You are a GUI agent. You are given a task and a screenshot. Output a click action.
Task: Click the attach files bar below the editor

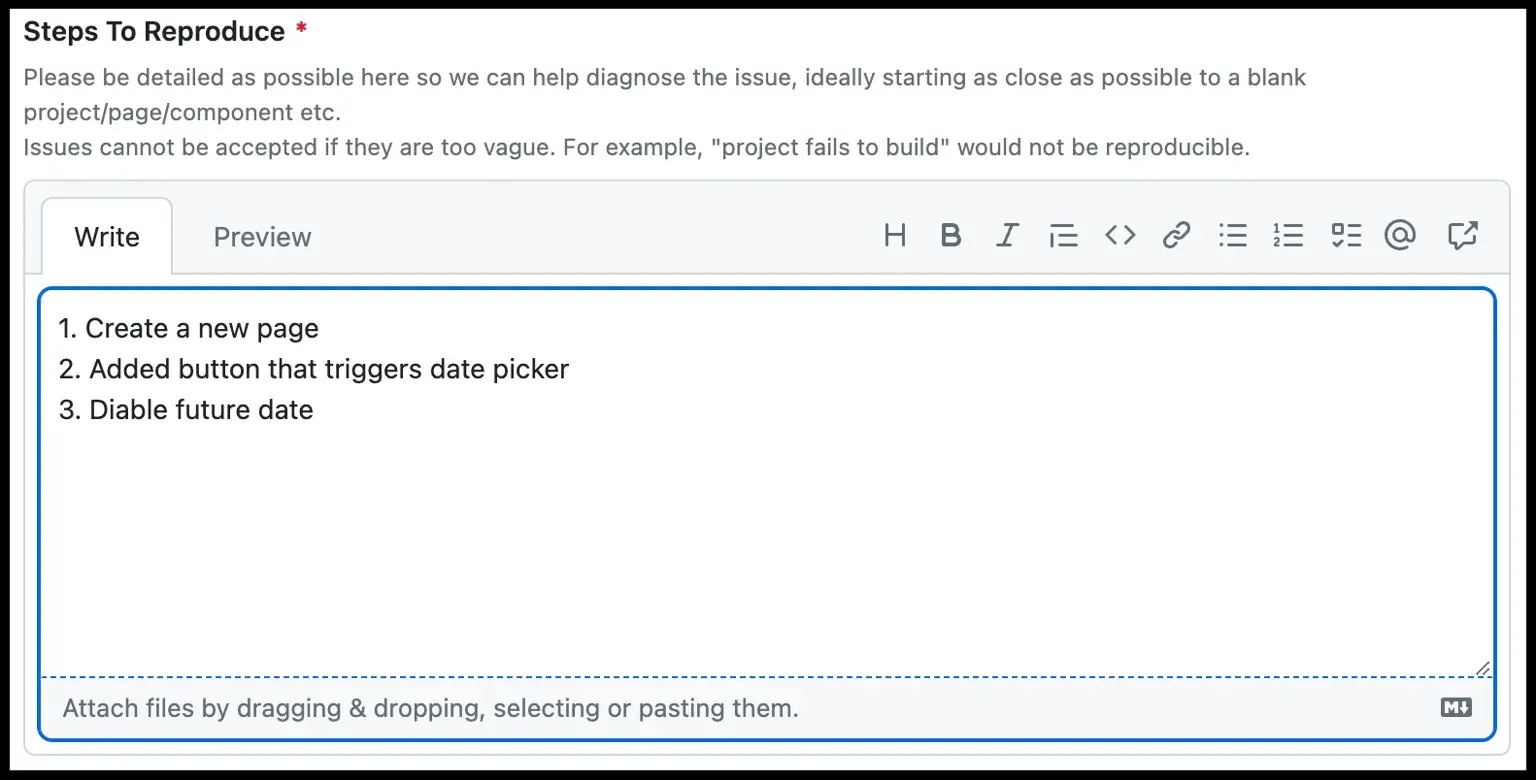click(x=767, y=708)
